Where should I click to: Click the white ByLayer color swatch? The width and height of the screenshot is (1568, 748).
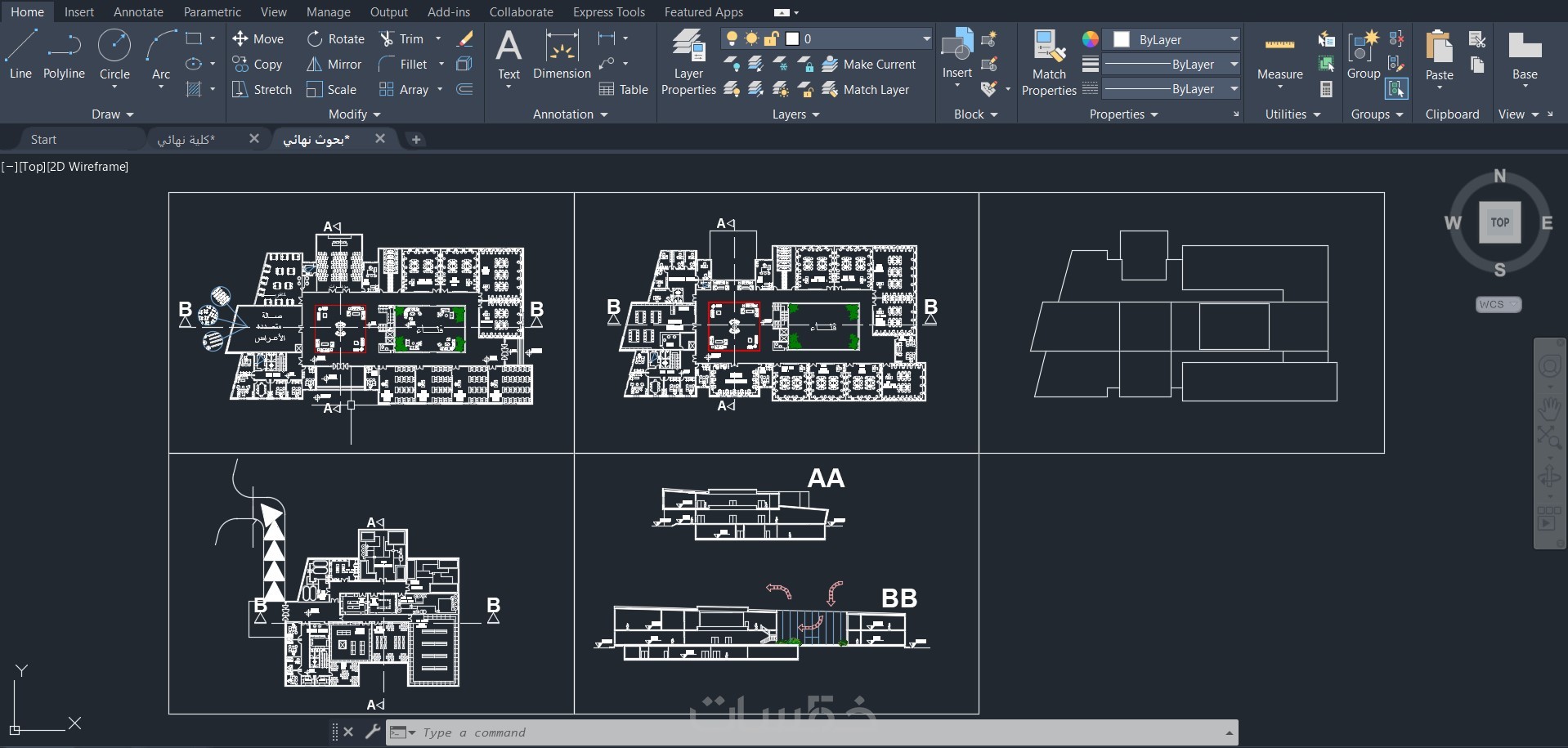[x=1122, y=39]
